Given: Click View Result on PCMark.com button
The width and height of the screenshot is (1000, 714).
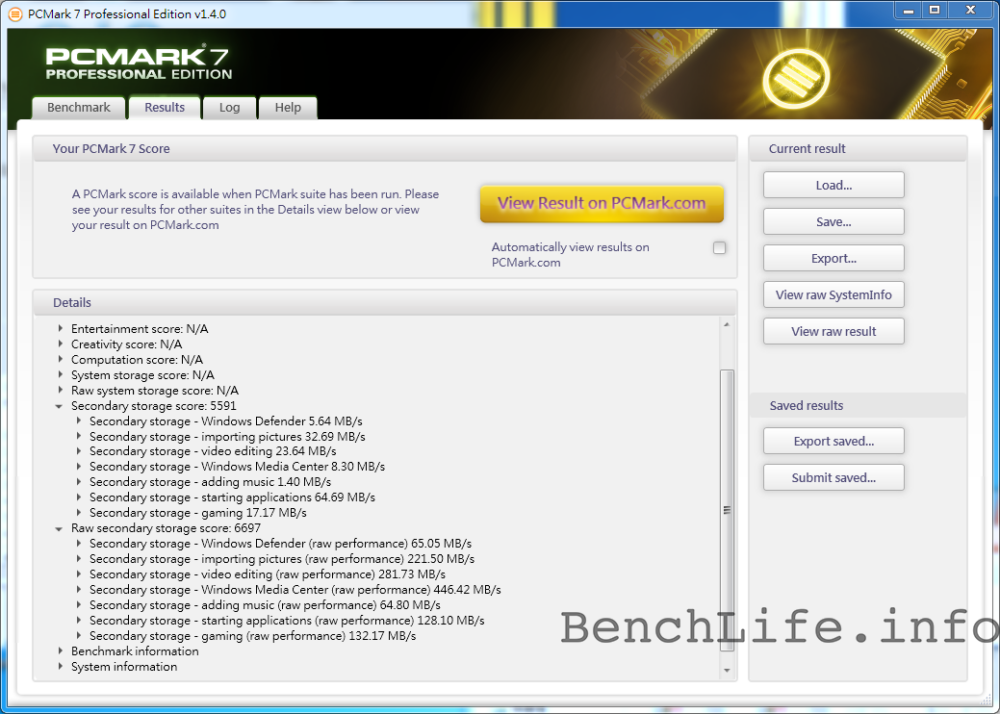Looking at the screenshot, I should (x=601, y=203).
